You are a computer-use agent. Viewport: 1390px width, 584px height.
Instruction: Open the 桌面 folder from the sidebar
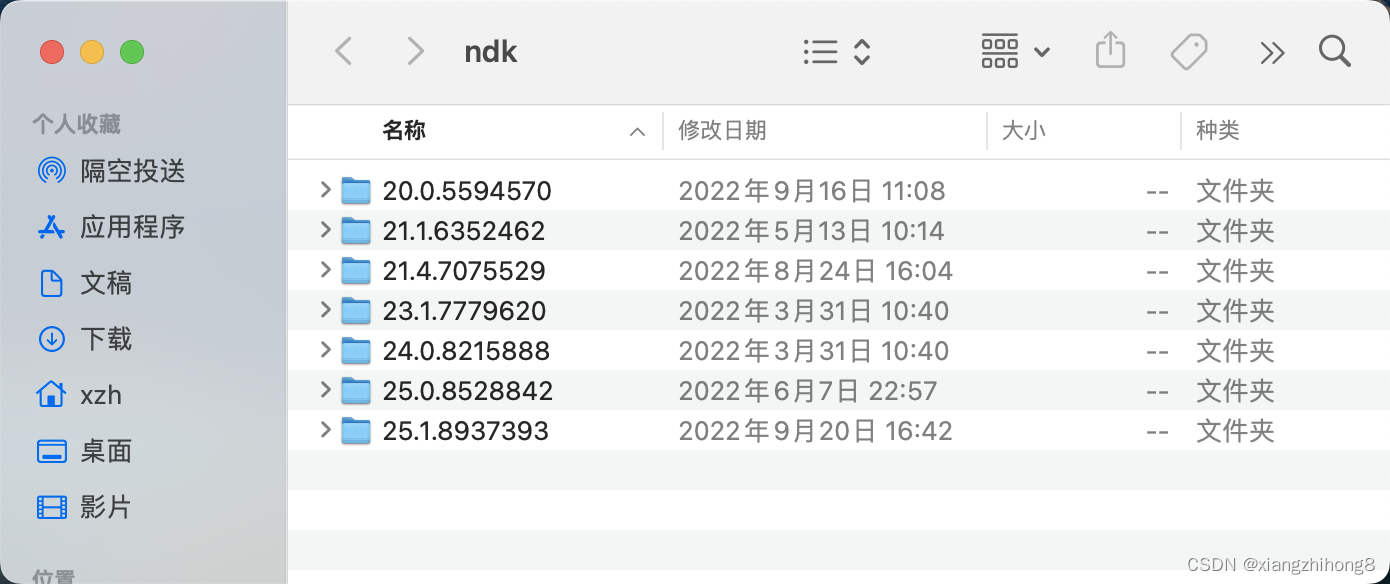[105, 451]
